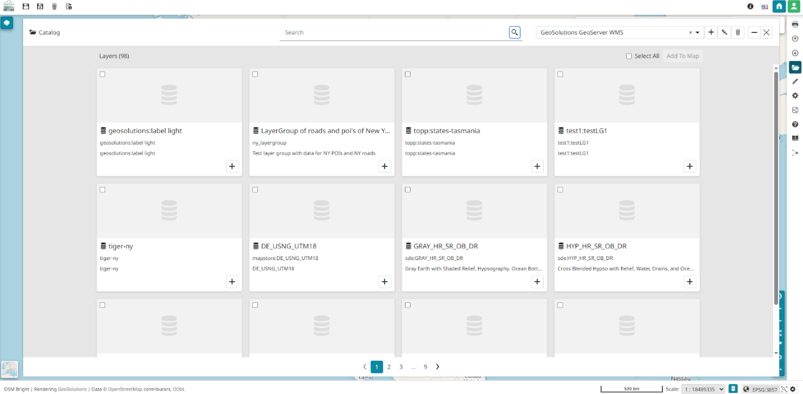Minimize the Catalog panel with dash button
The width and height of the screenshot is (803, 394).
[x=754, y=32]
